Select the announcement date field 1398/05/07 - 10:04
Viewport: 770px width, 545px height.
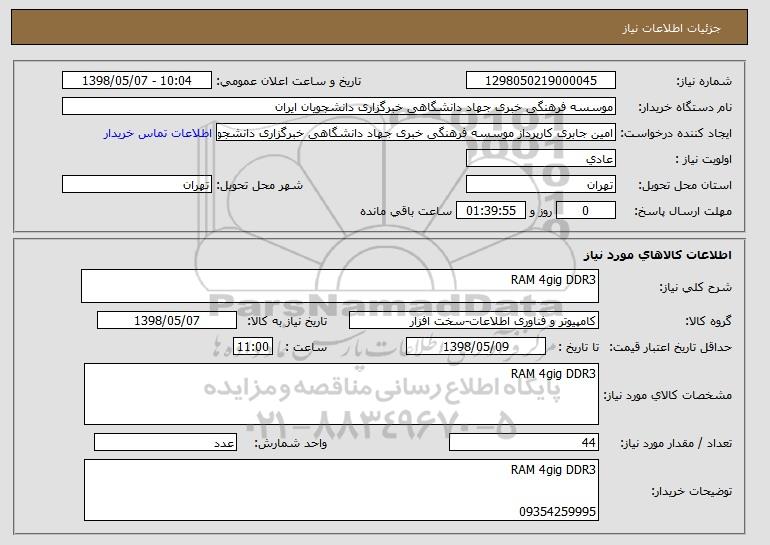click(x=137, y=81)
